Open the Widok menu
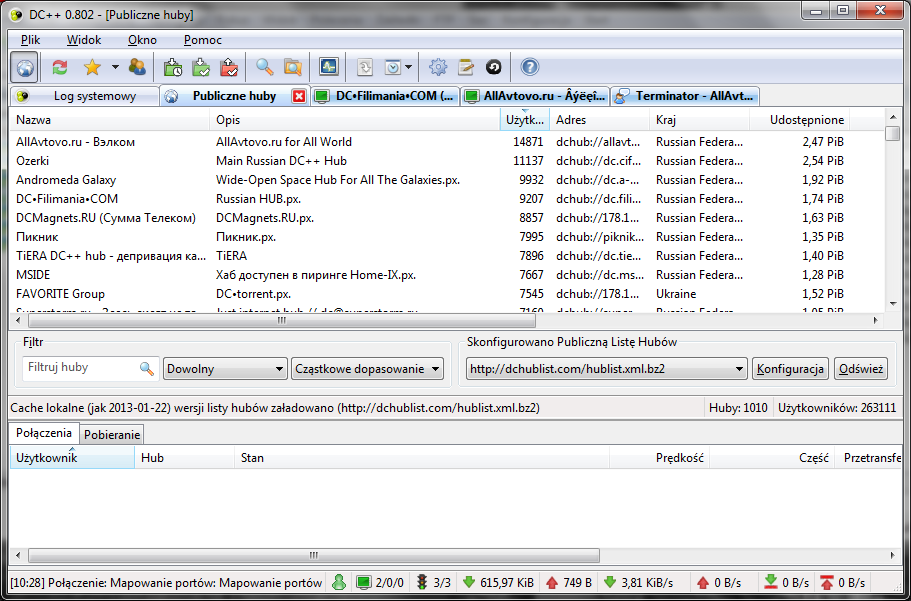Viewport: 911px width, 601px height. 84,40
